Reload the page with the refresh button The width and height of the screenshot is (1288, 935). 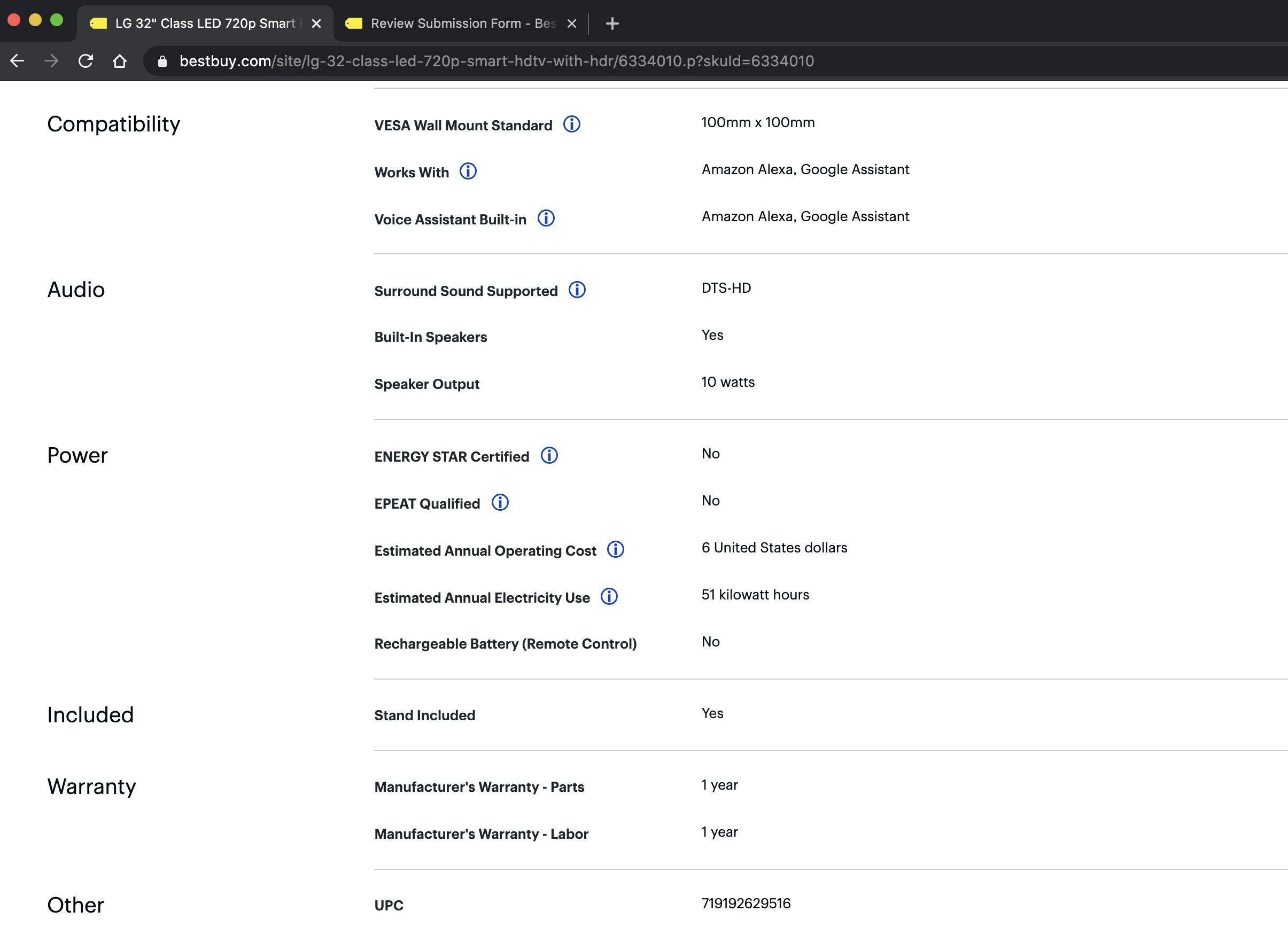[x=86, y=61]
